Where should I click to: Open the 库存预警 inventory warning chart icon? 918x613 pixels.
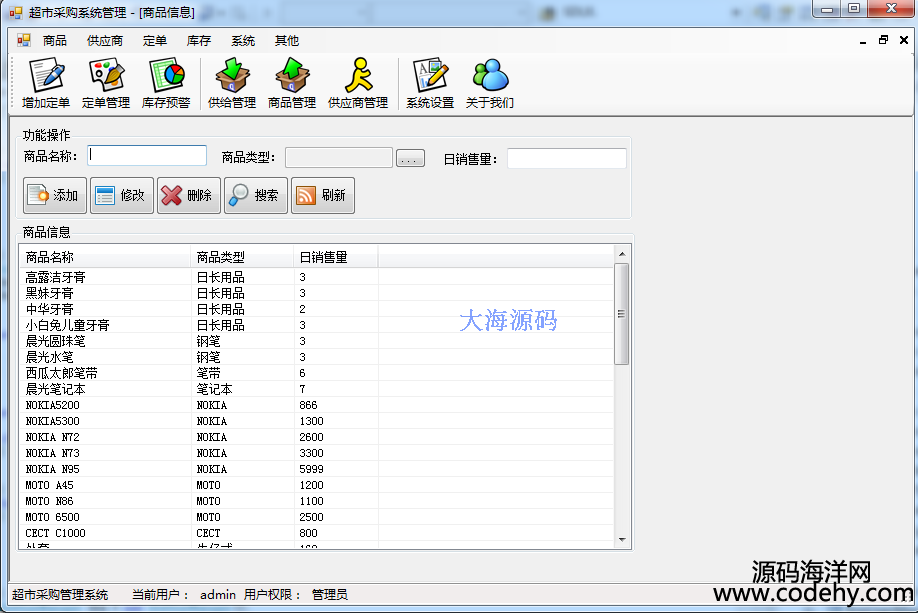click(166, 83)
